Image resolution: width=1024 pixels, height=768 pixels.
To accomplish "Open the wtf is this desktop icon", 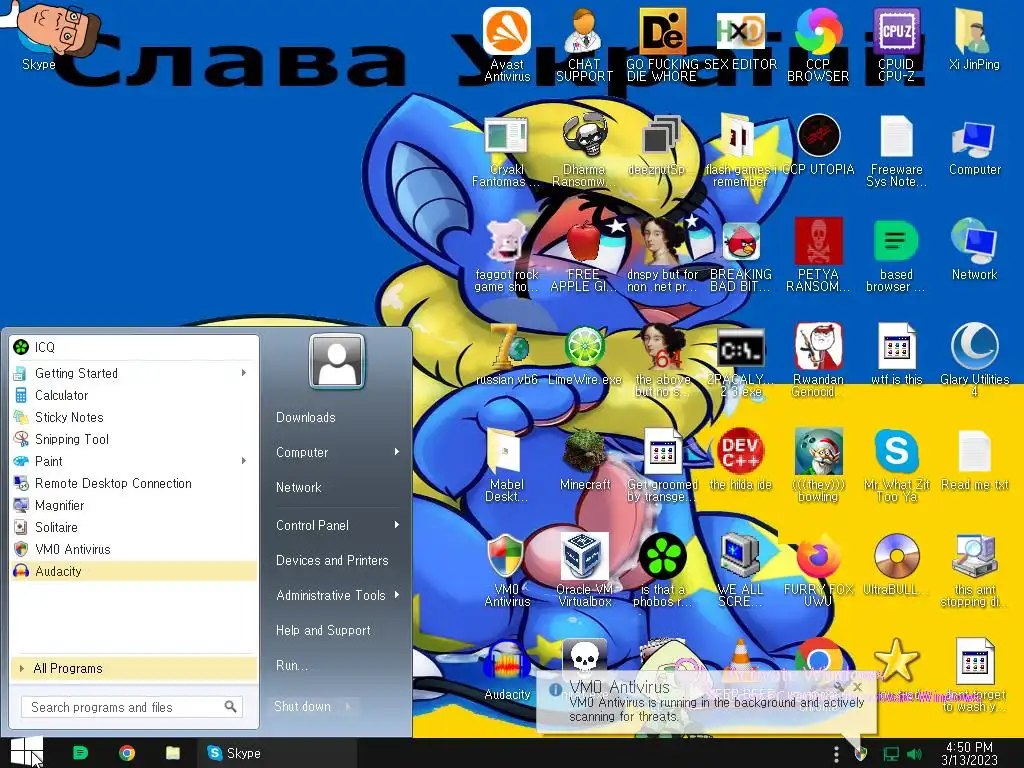I will point(896,355).
